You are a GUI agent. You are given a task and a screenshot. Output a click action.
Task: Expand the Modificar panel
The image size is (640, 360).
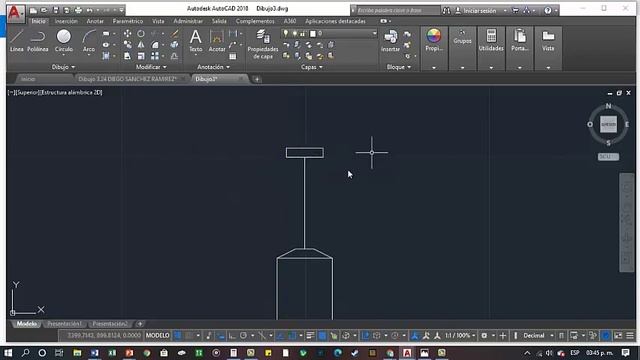[x=151, y=67]
